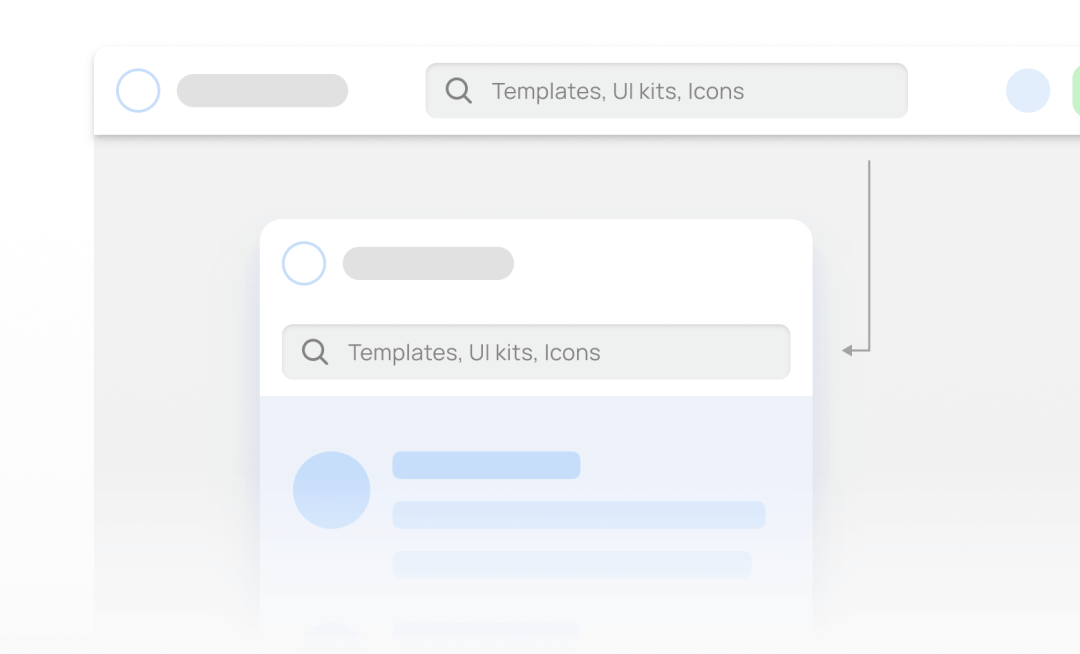Focus the mobile card 'Templates, UI kits, Icons' field
Image resolution: width=1080 pixels, height=654 pixels.
pyautogui.click(x=560, y=352)
